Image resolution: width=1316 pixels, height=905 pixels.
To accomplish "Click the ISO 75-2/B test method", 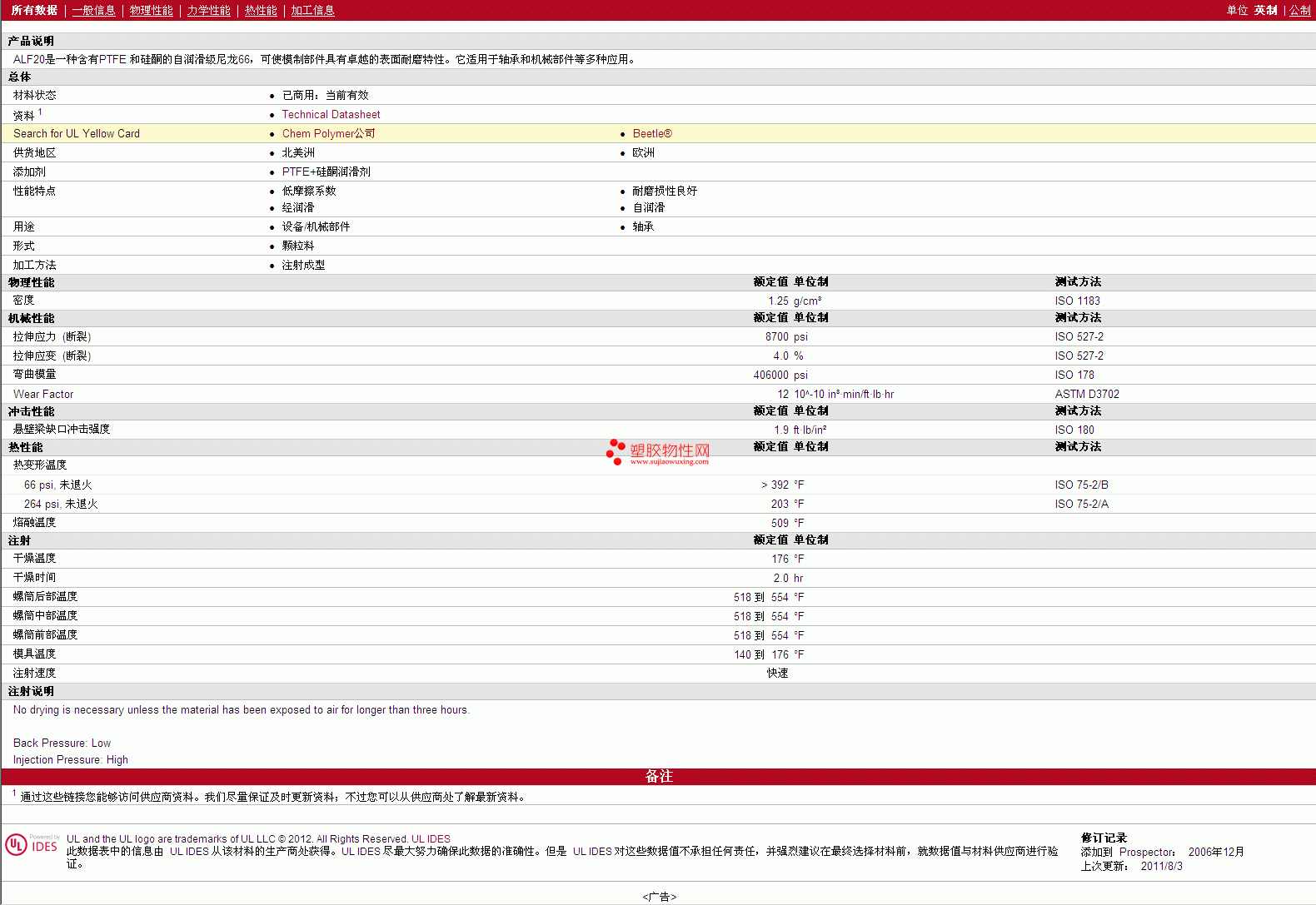I will coord(1081,485).
